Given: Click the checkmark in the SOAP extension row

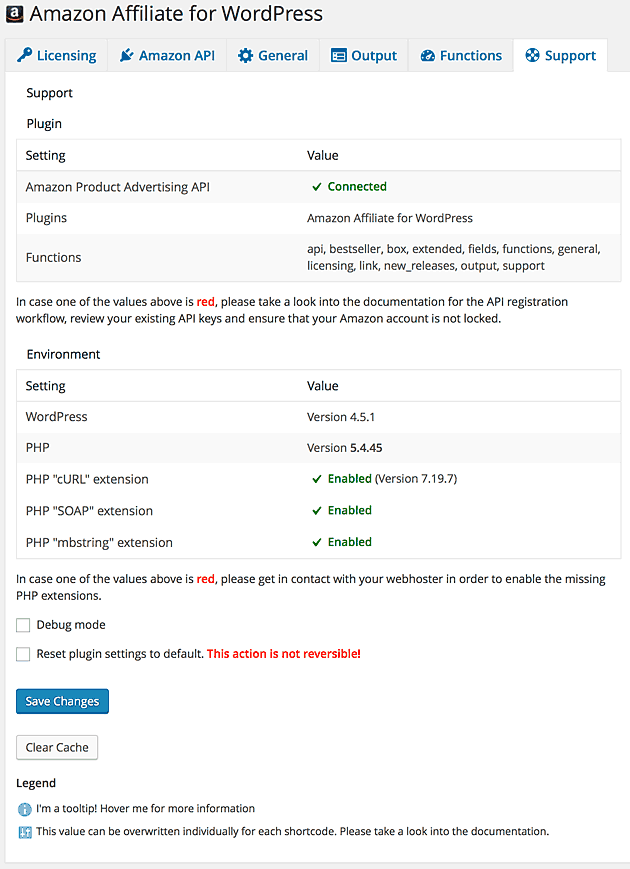Looking at the screenshot, I should (x=317, y=510).
